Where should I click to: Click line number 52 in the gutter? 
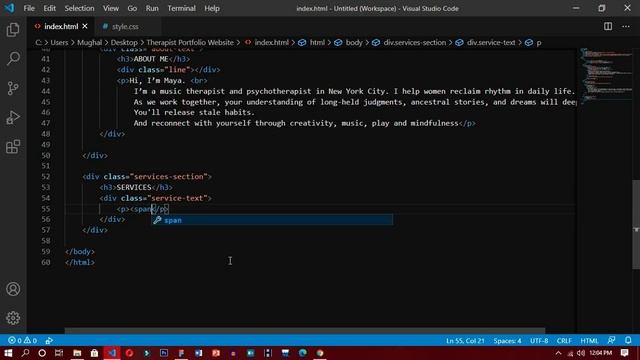(x=46, y=177)
